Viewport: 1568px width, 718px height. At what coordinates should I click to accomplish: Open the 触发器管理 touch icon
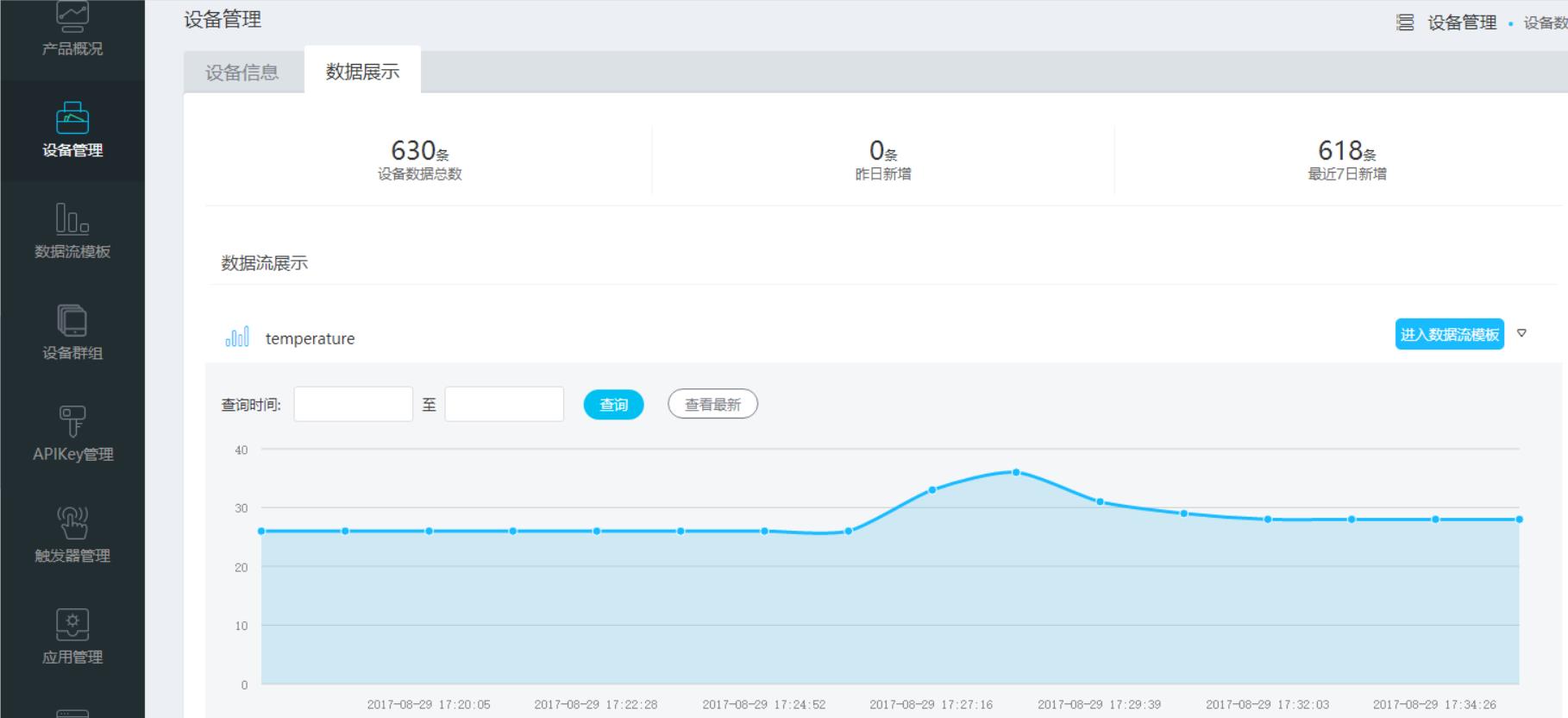pos(72,523)
